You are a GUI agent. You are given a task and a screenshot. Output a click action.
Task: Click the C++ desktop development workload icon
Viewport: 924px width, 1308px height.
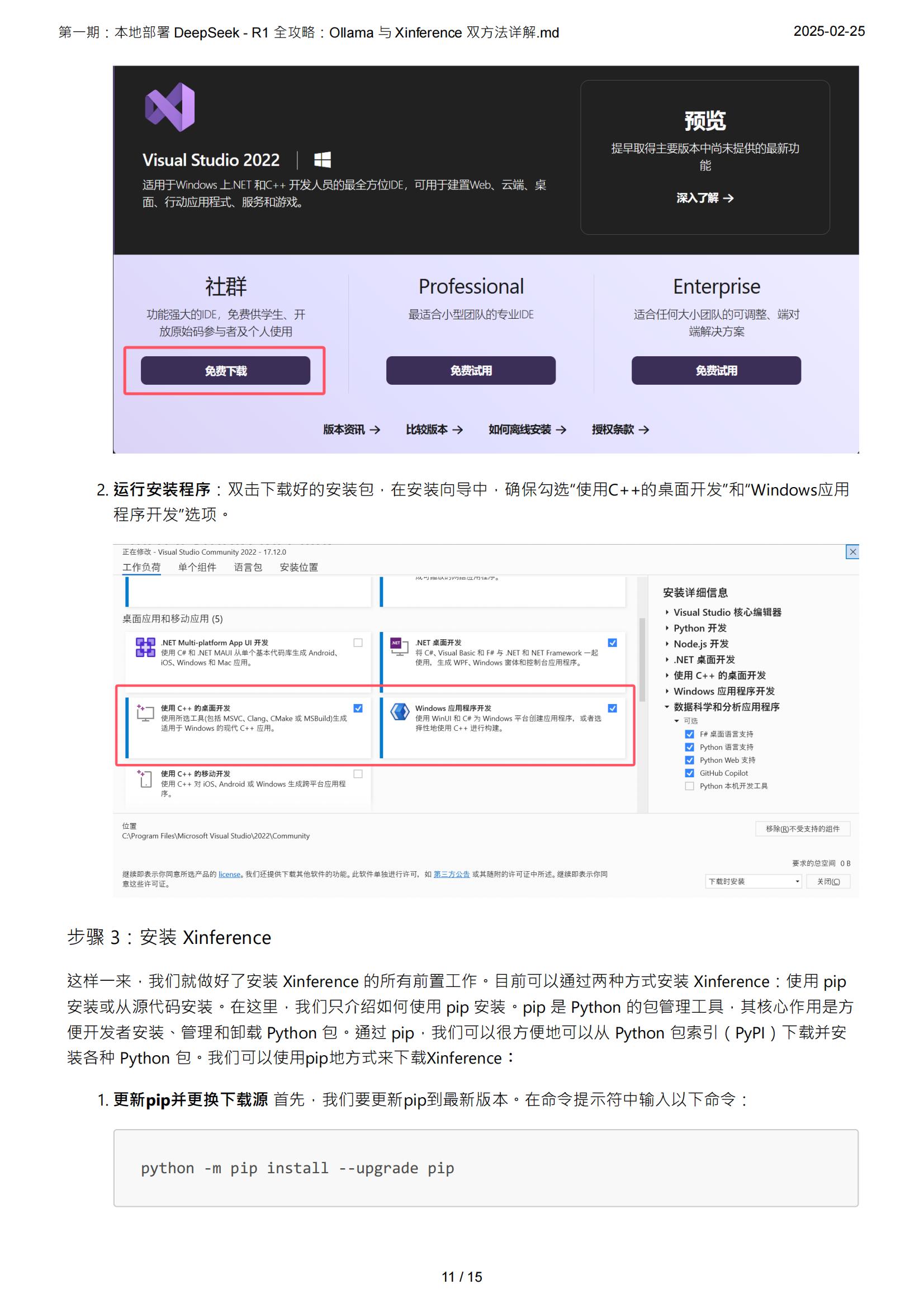(x=145, y=712)
